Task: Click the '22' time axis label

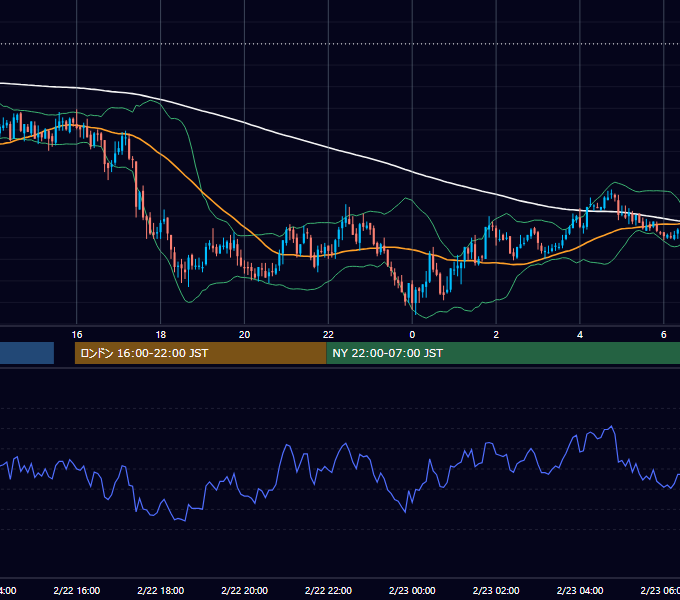Action: tap(328, 335)
